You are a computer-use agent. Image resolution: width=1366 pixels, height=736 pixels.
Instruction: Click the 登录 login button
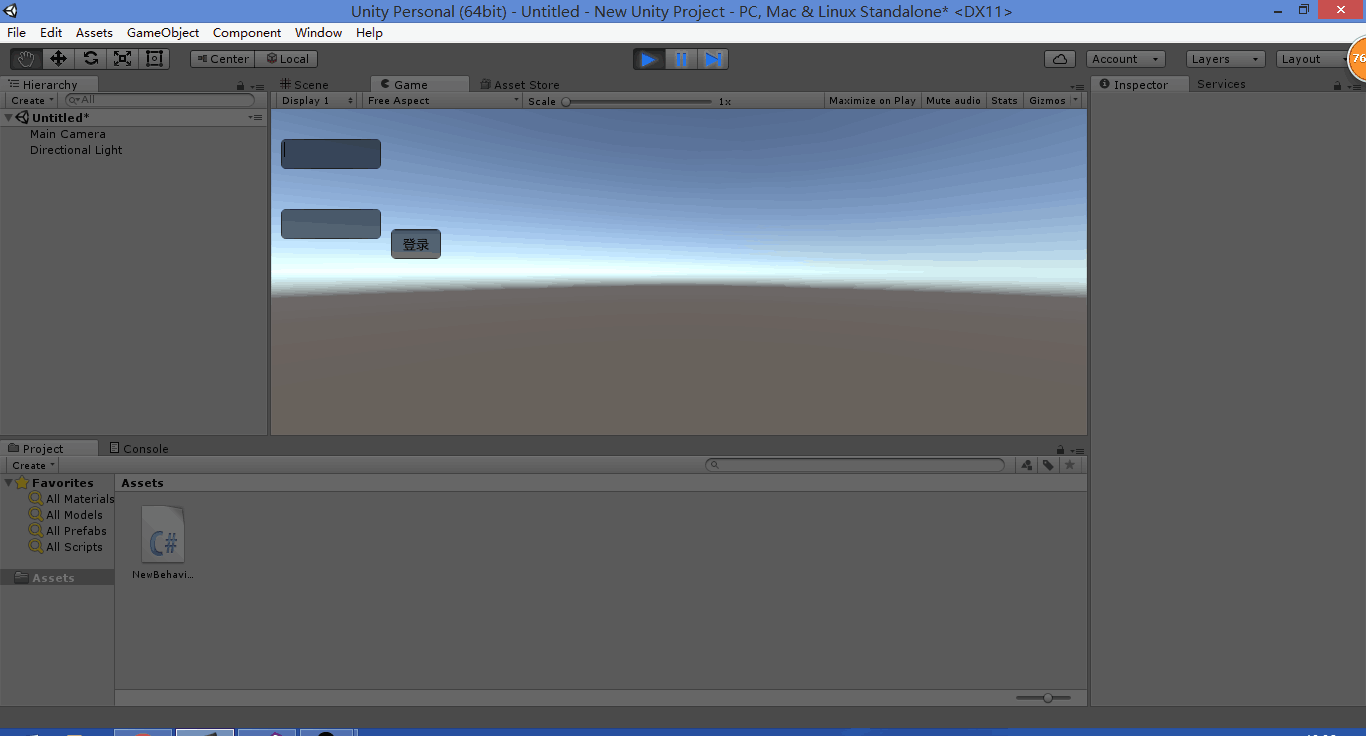[x=416, y=244]
